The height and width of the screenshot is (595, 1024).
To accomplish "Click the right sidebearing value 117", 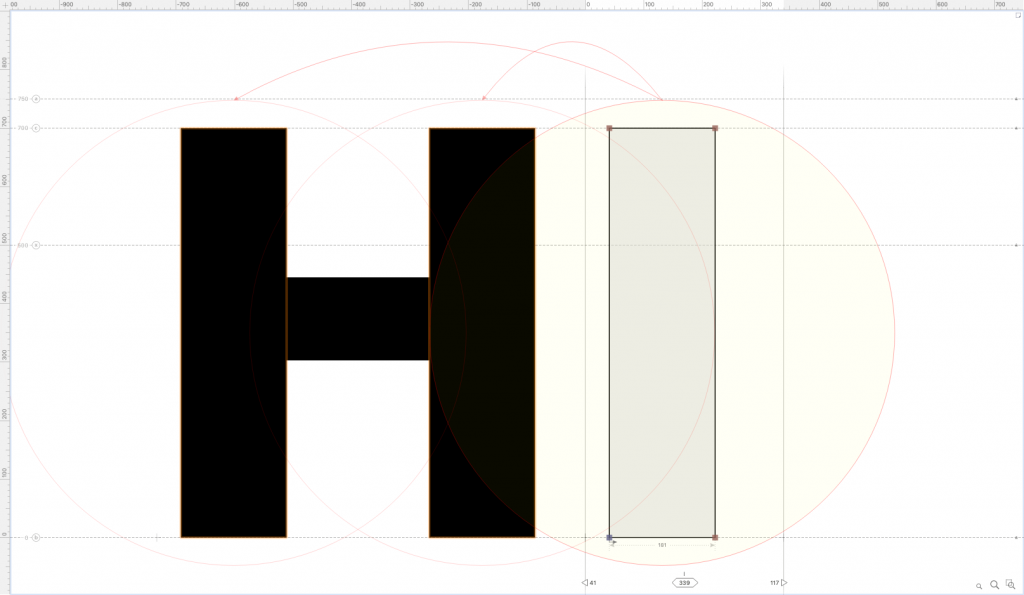I will click(775, 583).
